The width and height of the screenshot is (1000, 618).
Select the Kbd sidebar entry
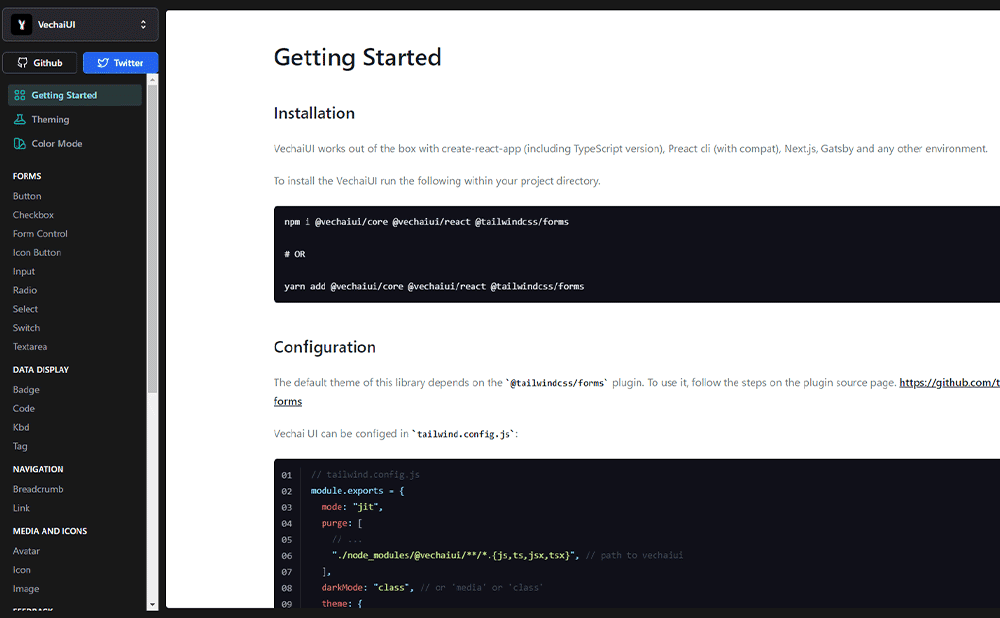[x=22, y=427]
